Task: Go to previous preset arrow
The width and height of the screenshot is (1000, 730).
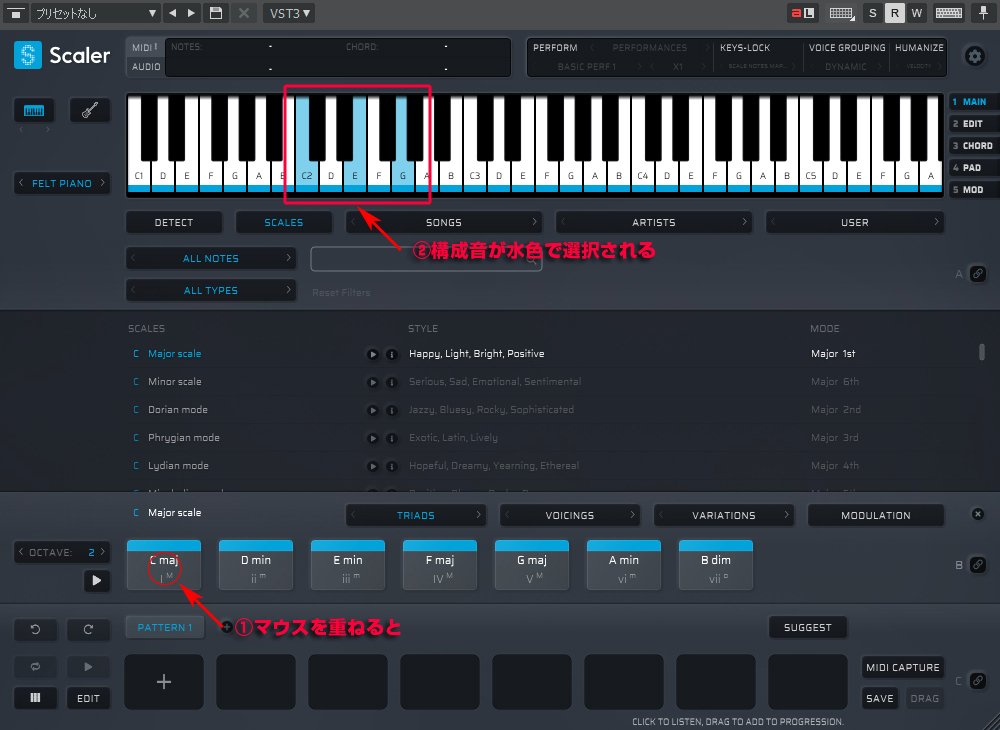Action: coord(172,13)
